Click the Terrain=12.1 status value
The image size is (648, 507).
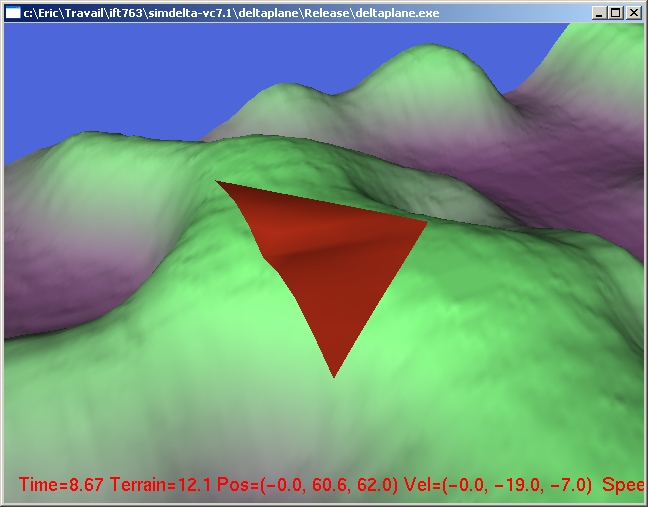pos(161,484)
